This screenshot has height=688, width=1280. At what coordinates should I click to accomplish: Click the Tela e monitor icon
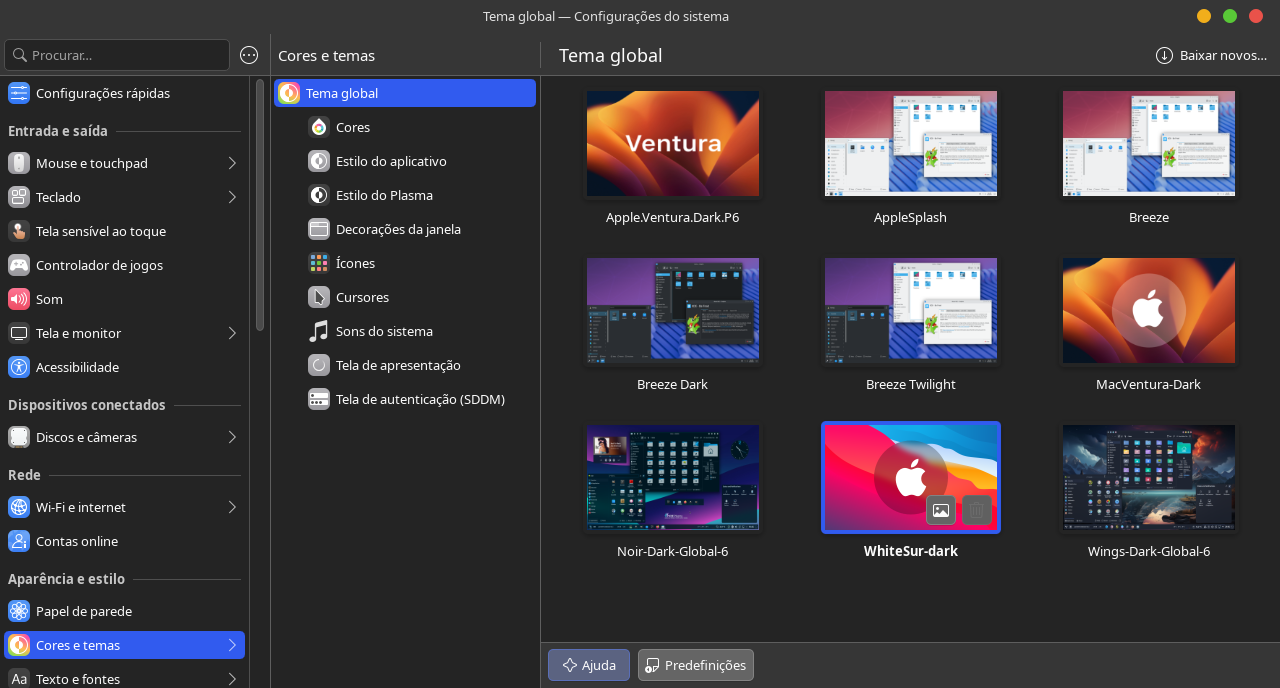(x=19, y=333)
